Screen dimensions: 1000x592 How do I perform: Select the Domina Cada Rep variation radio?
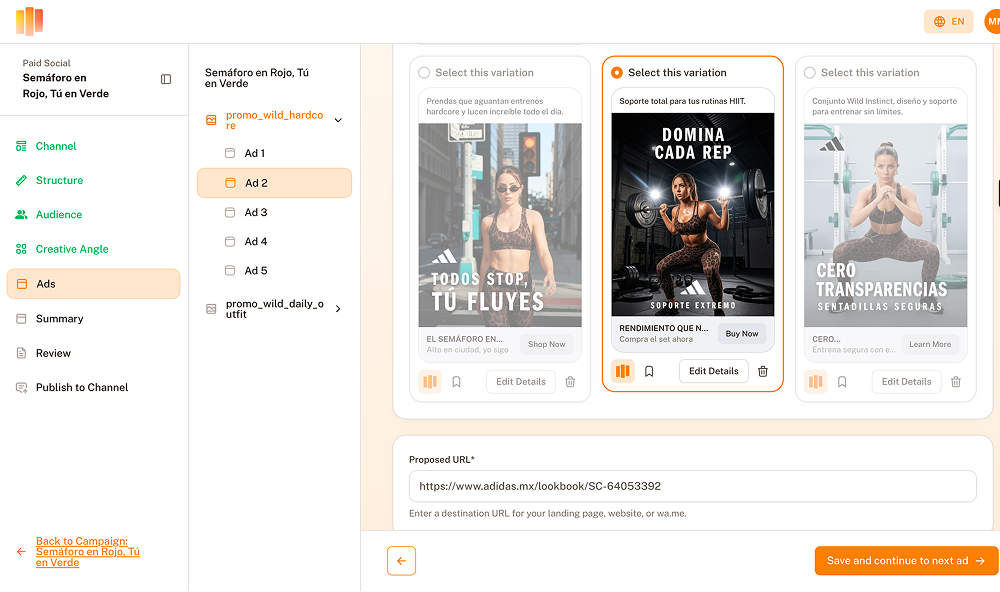click(x=617, y=73)
